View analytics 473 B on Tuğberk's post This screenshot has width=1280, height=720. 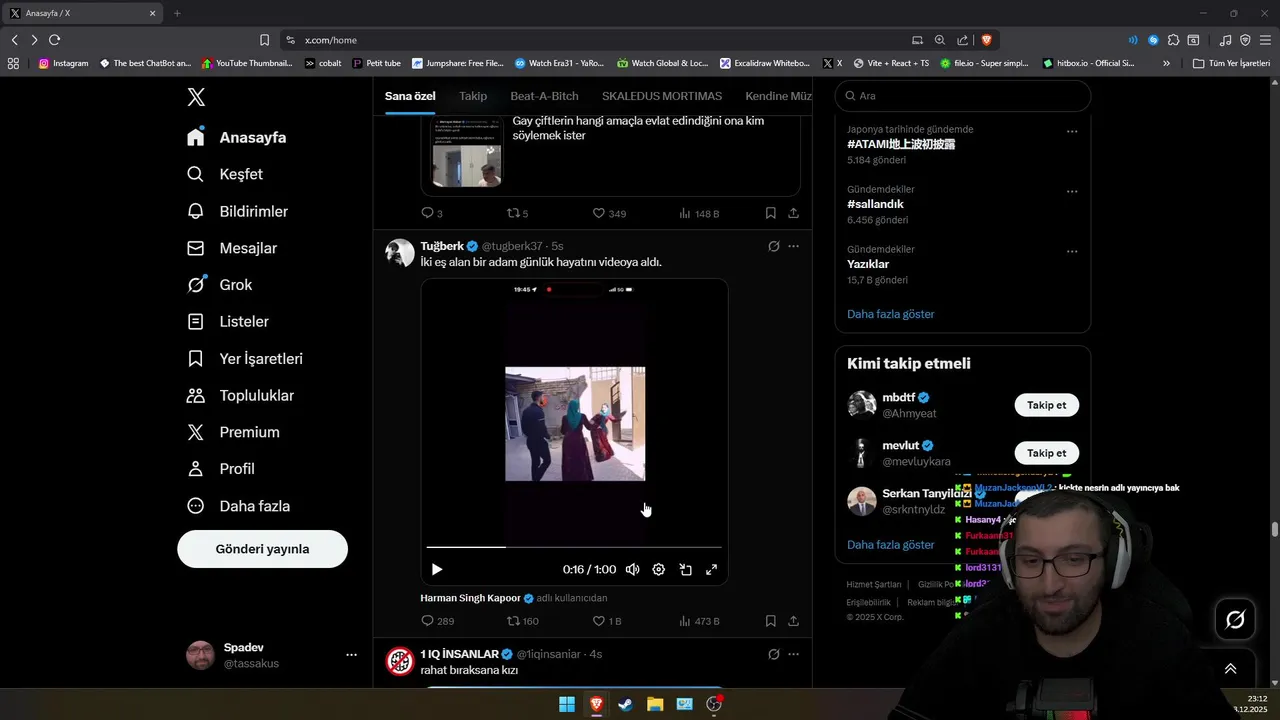[699, 621]
